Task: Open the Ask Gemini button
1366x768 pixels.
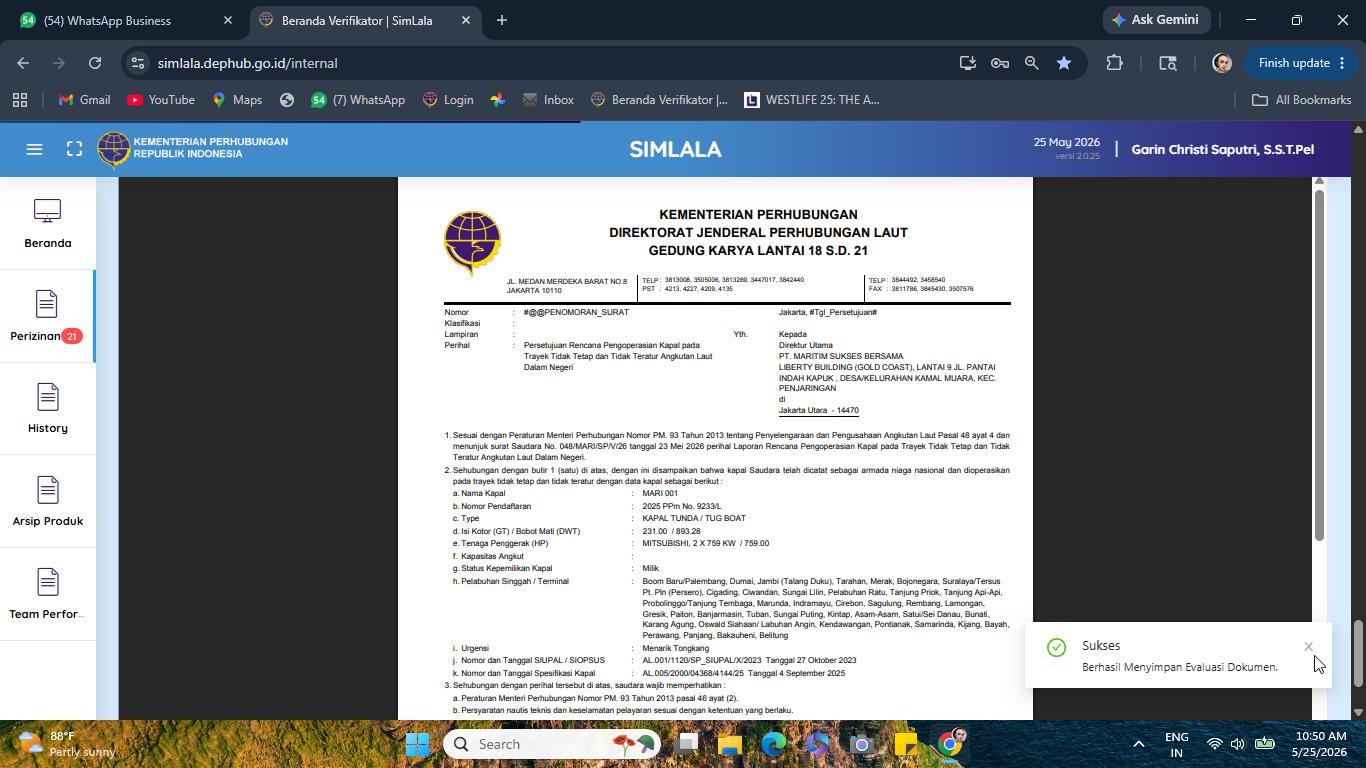Action: click(x=1157, y=20)
